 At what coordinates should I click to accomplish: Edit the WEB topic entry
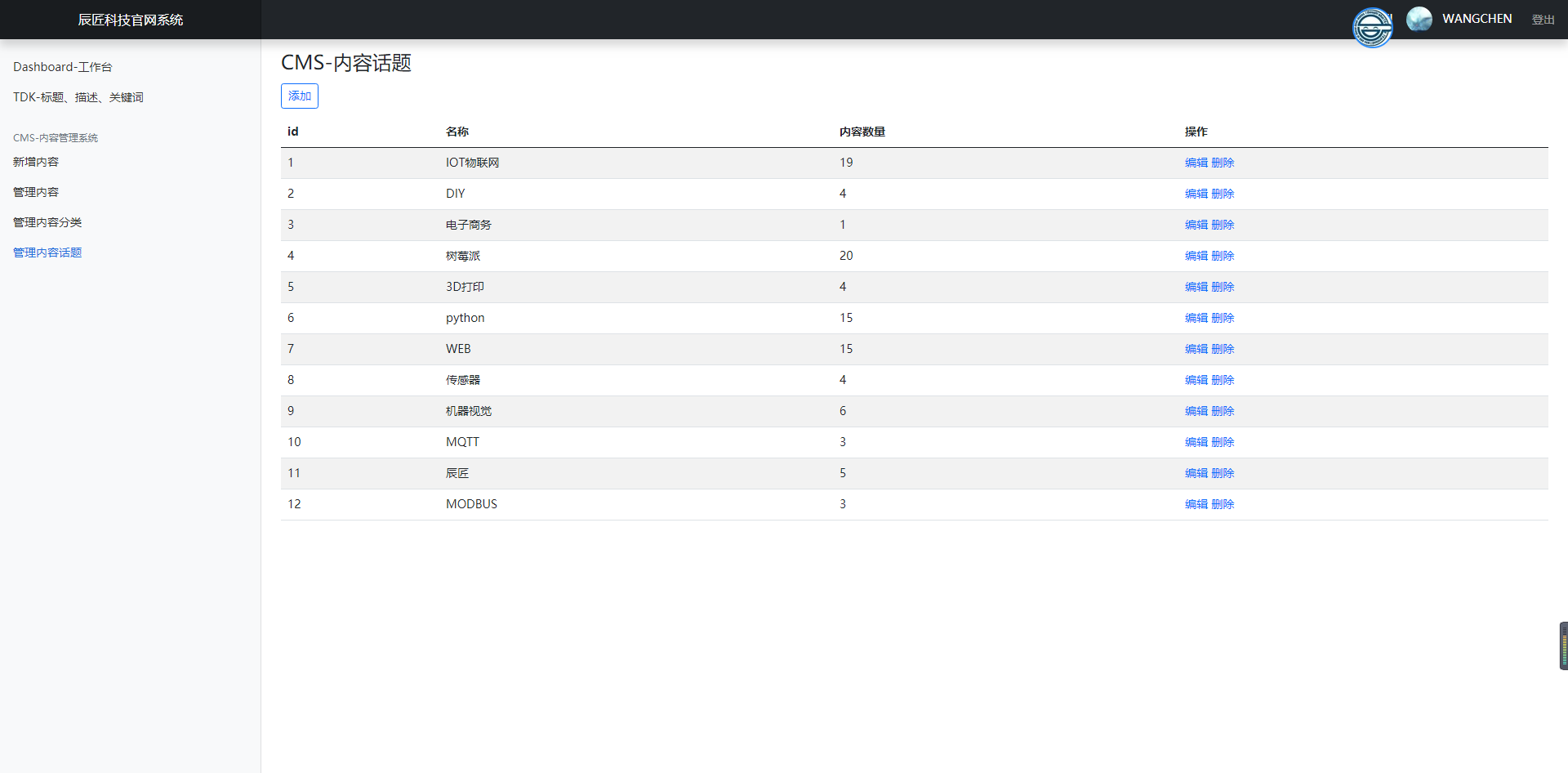pos(1196,349)
